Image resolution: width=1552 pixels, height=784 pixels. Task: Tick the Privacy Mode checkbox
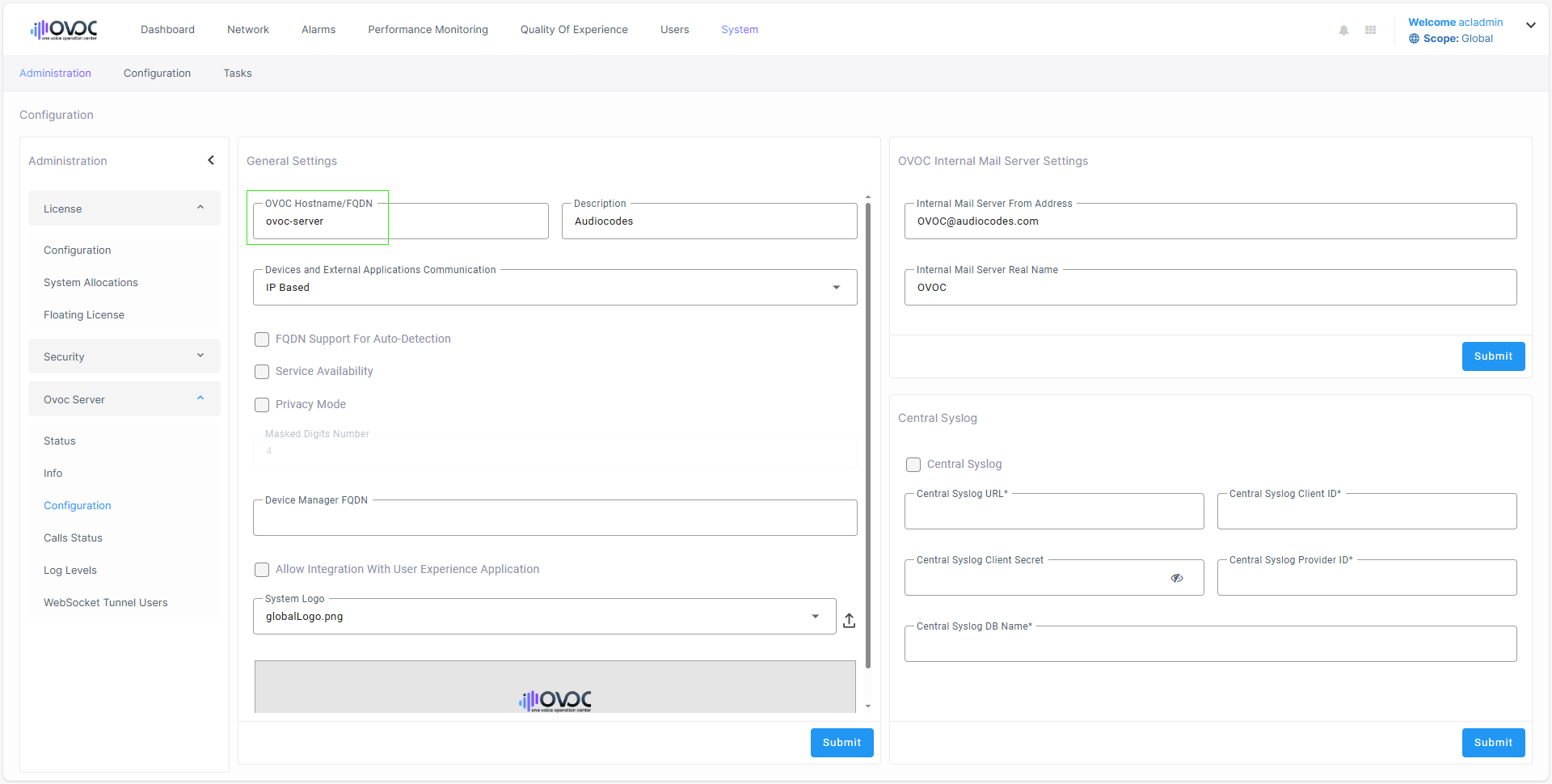(x=262, y=405)
